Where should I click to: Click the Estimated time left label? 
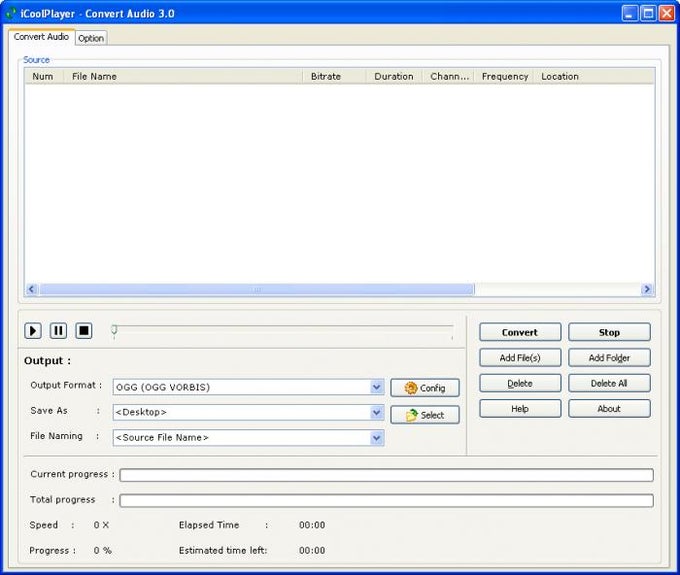coord(223,551)
